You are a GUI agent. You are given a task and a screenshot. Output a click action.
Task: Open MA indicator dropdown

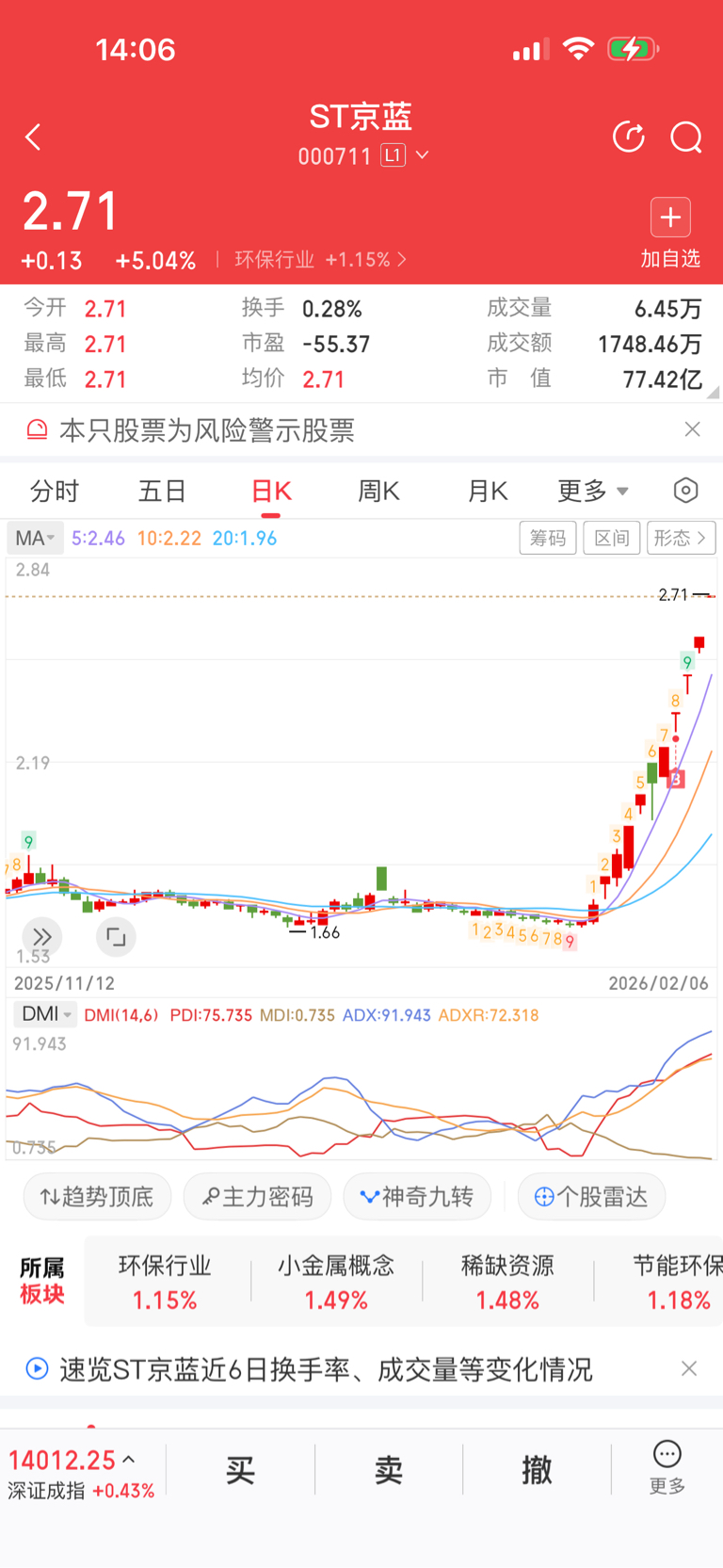click(35, 538)
